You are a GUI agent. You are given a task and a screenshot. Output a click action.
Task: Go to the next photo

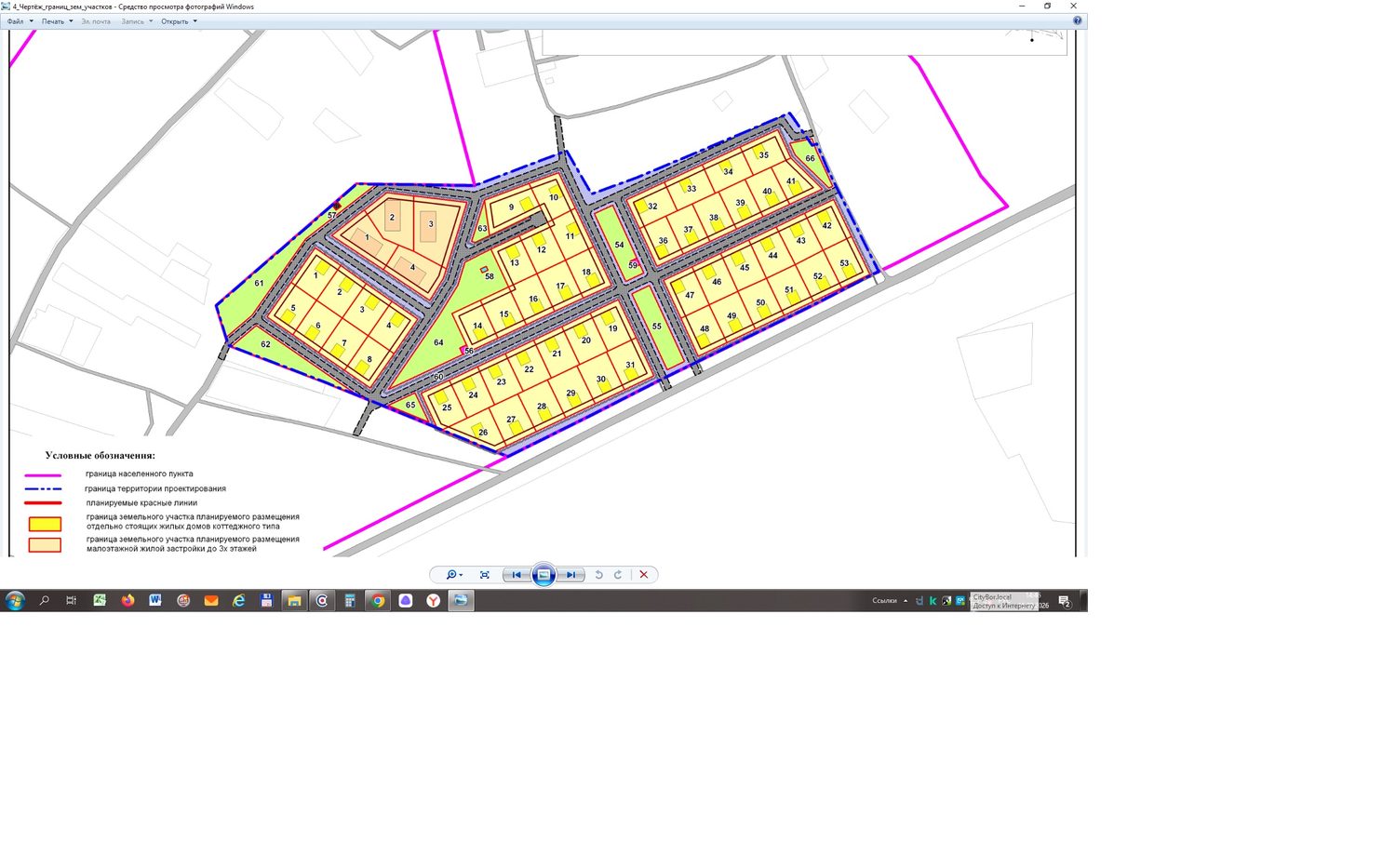pos(571,575)
